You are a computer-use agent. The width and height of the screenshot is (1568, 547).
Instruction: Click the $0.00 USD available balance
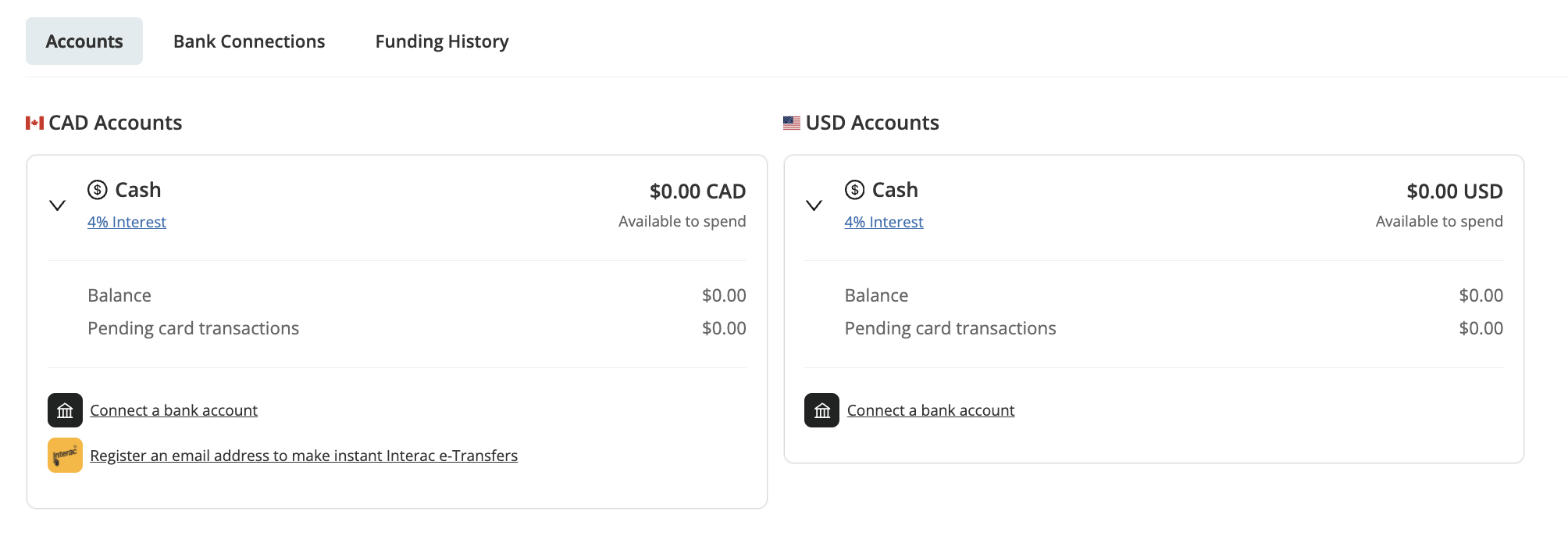tap(1455, 191)
